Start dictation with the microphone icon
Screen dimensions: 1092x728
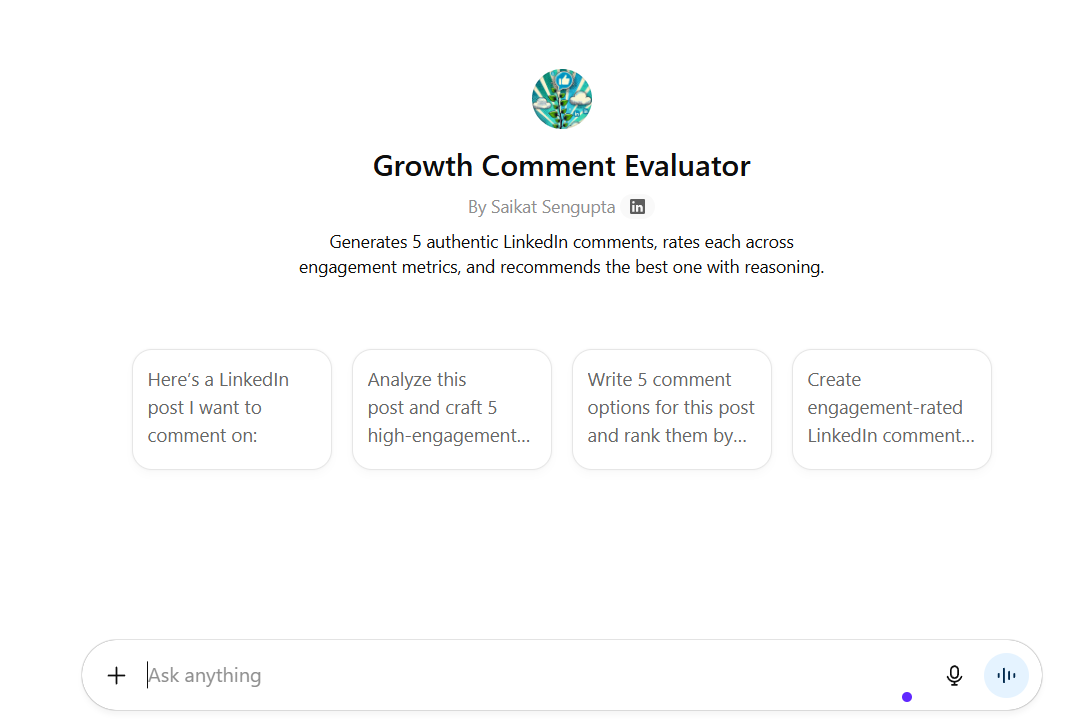point(954,676)
